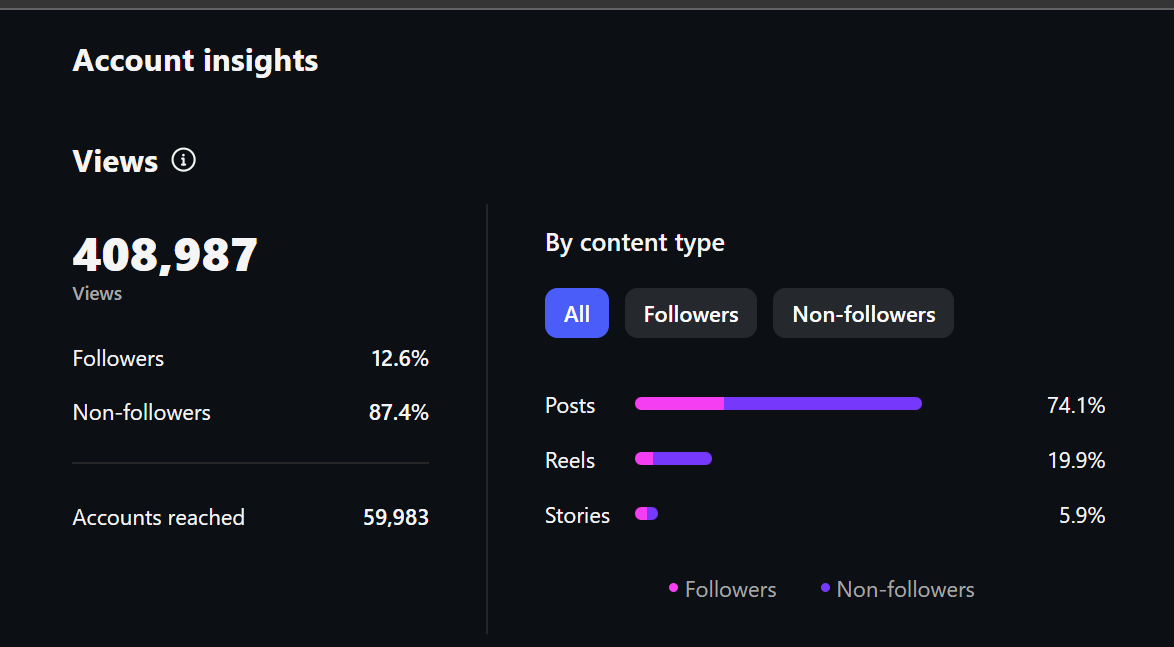The width and height of the screenshot is (1174, 647).
Task: Click the 19.9% Reels percentage
Action: click(x=1076, y=461)
